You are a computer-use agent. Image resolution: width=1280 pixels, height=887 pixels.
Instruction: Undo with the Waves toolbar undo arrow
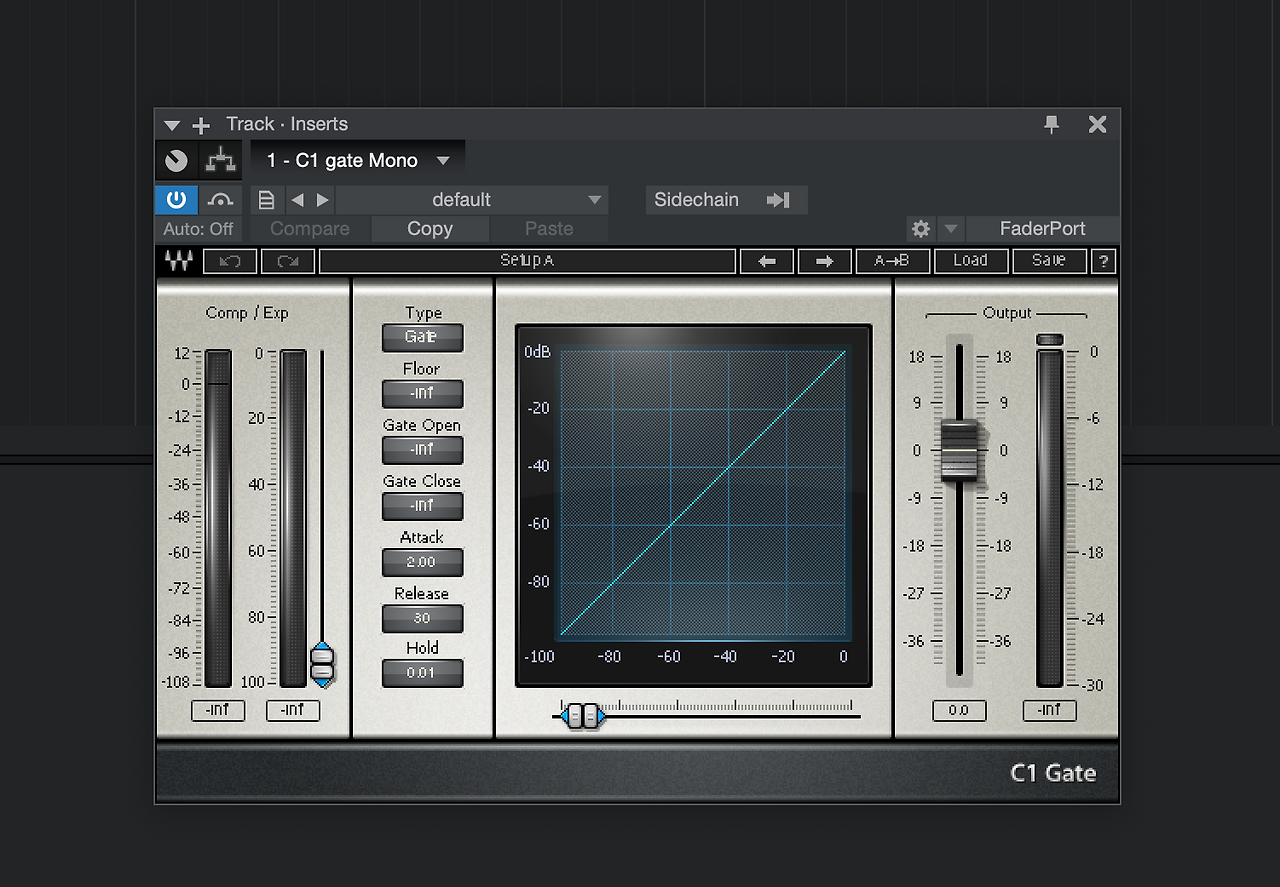point(230,262)
